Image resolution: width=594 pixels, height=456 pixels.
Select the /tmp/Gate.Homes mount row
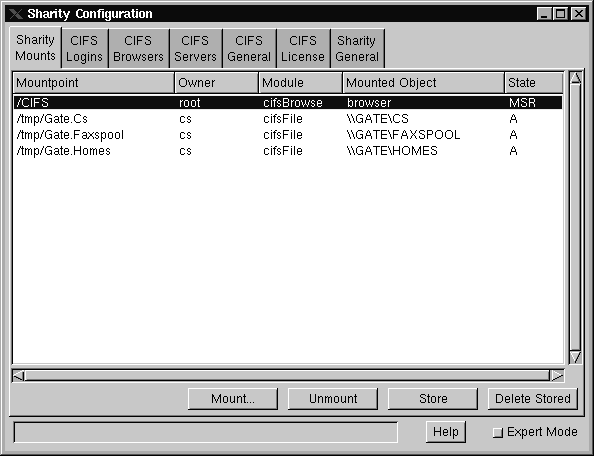[x=288, y=151]
